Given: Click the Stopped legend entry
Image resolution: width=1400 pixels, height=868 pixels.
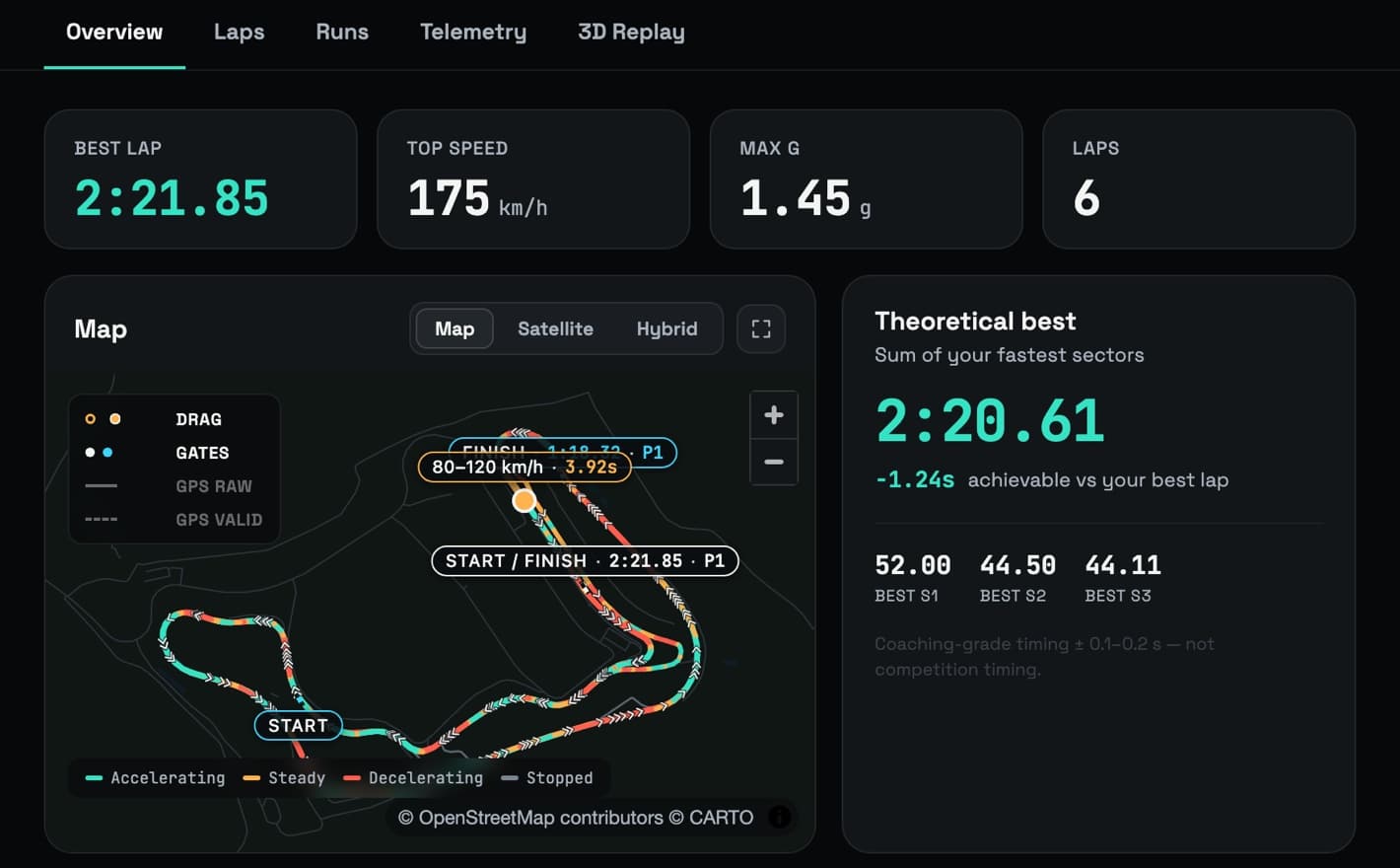Looking at the screenshot, I should pos(547,778).
